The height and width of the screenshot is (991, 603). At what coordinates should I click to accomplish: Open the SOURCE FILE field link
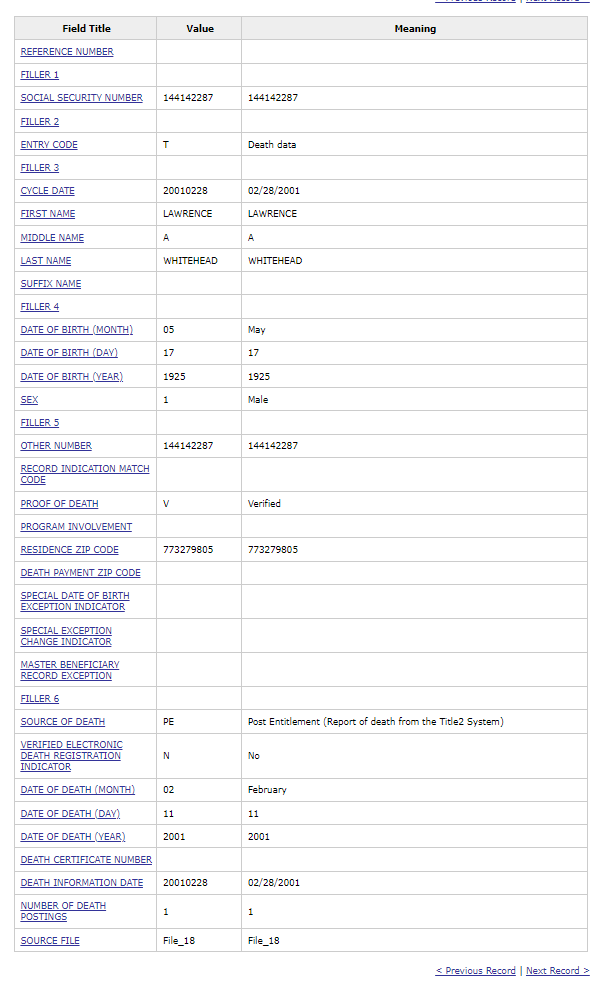[x=50, y=941]
